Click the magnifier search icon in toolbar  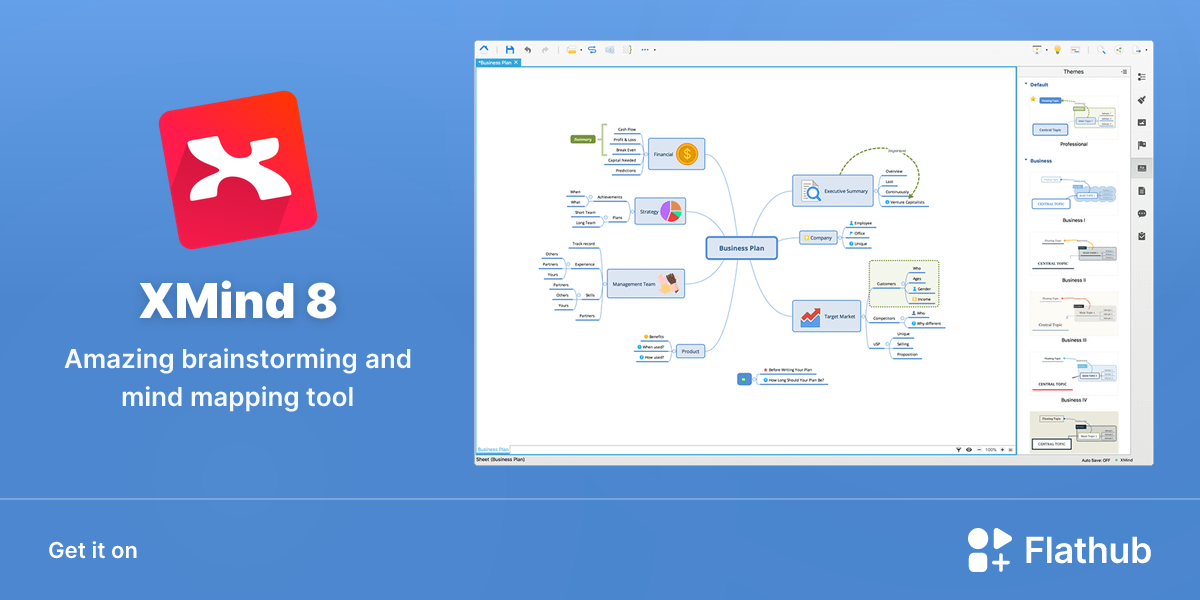(x=1101, y=49)
